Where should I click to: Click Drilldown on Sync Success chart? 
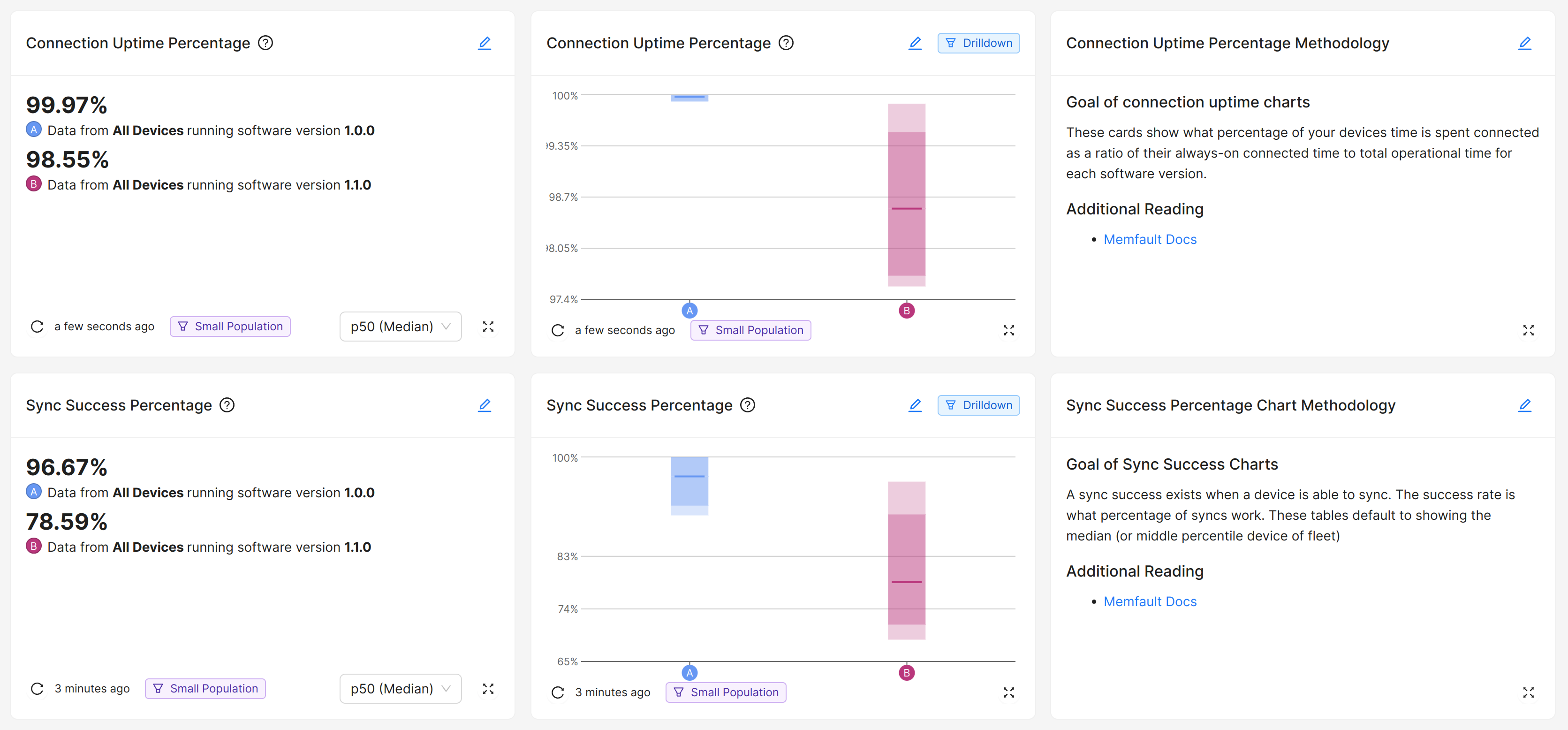click(x=978, y=405)
